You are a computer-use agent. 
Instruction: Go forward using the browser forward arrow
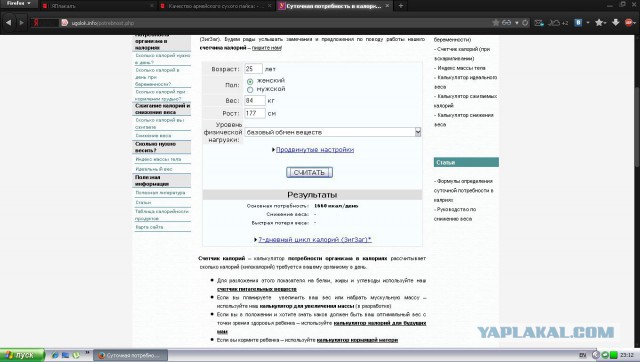[x=21, y=23]
